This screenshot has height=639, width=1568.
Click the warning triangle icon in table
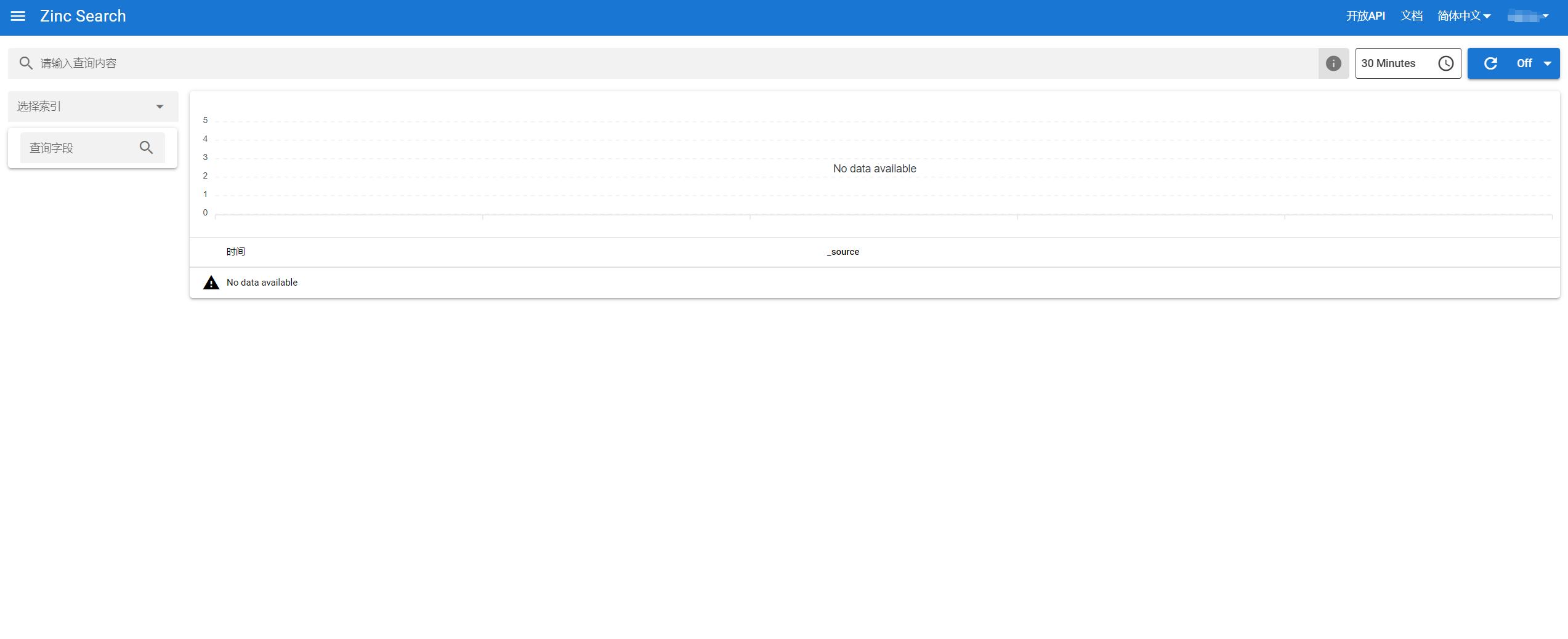(x=211, y=283)
